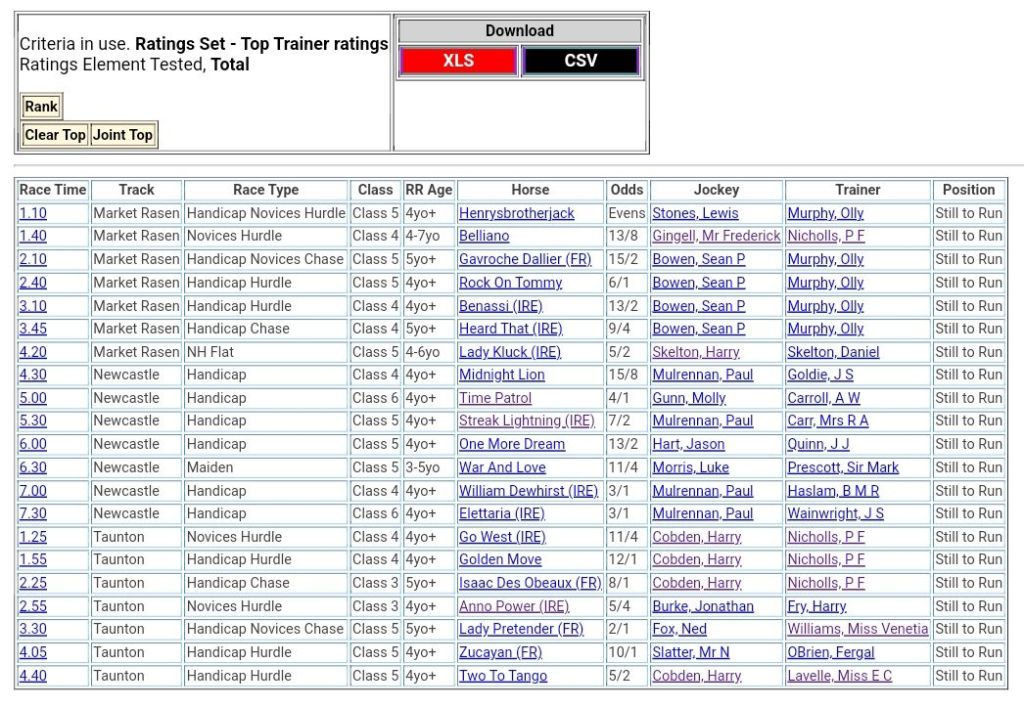Open jockey Slatter, Mr N

(690, 652)
